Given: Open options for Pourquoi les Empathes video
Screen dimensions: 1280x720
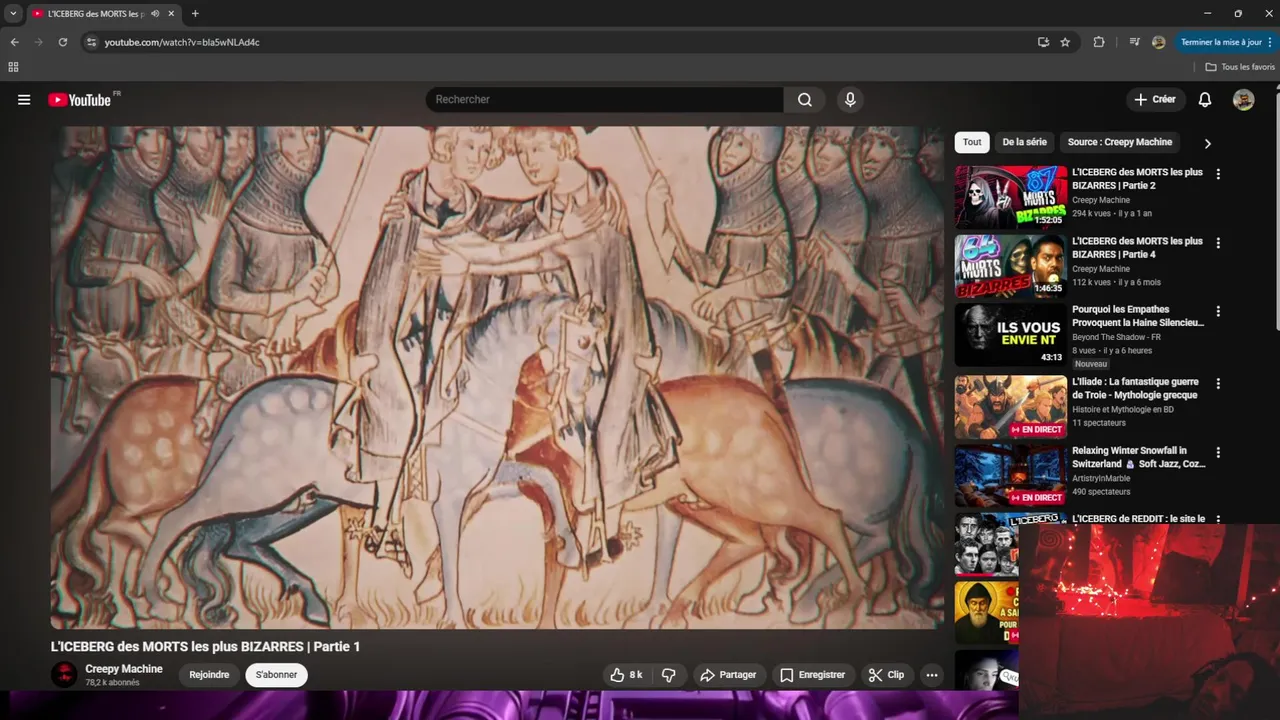Looking at the screenshot, I should tap(1218, 311).
